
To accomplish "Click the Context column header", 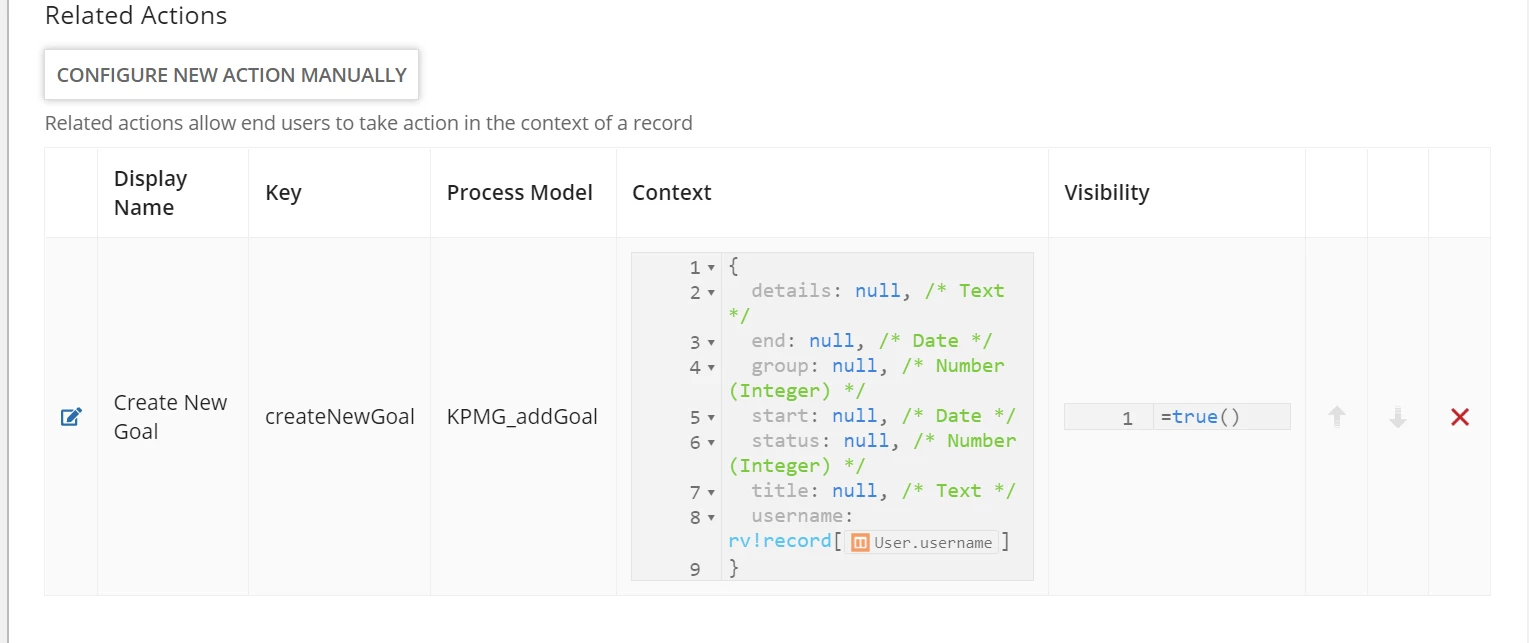I will [671, 193].
